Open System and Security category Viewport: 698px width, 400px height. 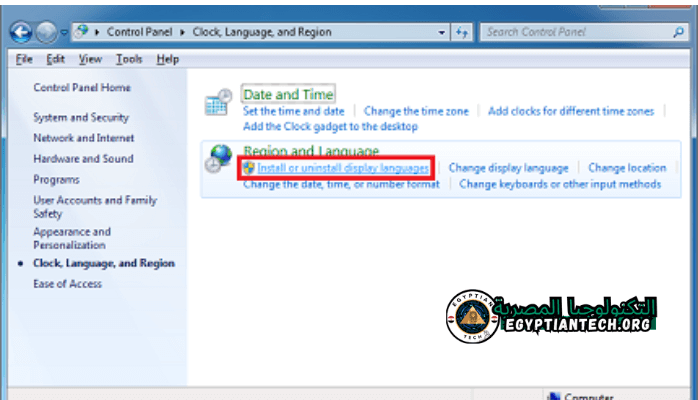(x=81, y=117)
